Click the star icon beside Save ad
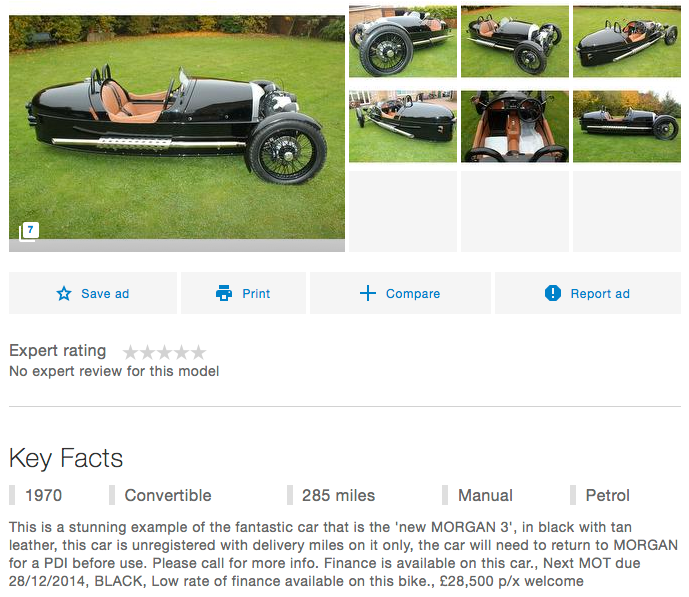Image resolution: width=689 pixels, height=597 pixels. point(64,293)
